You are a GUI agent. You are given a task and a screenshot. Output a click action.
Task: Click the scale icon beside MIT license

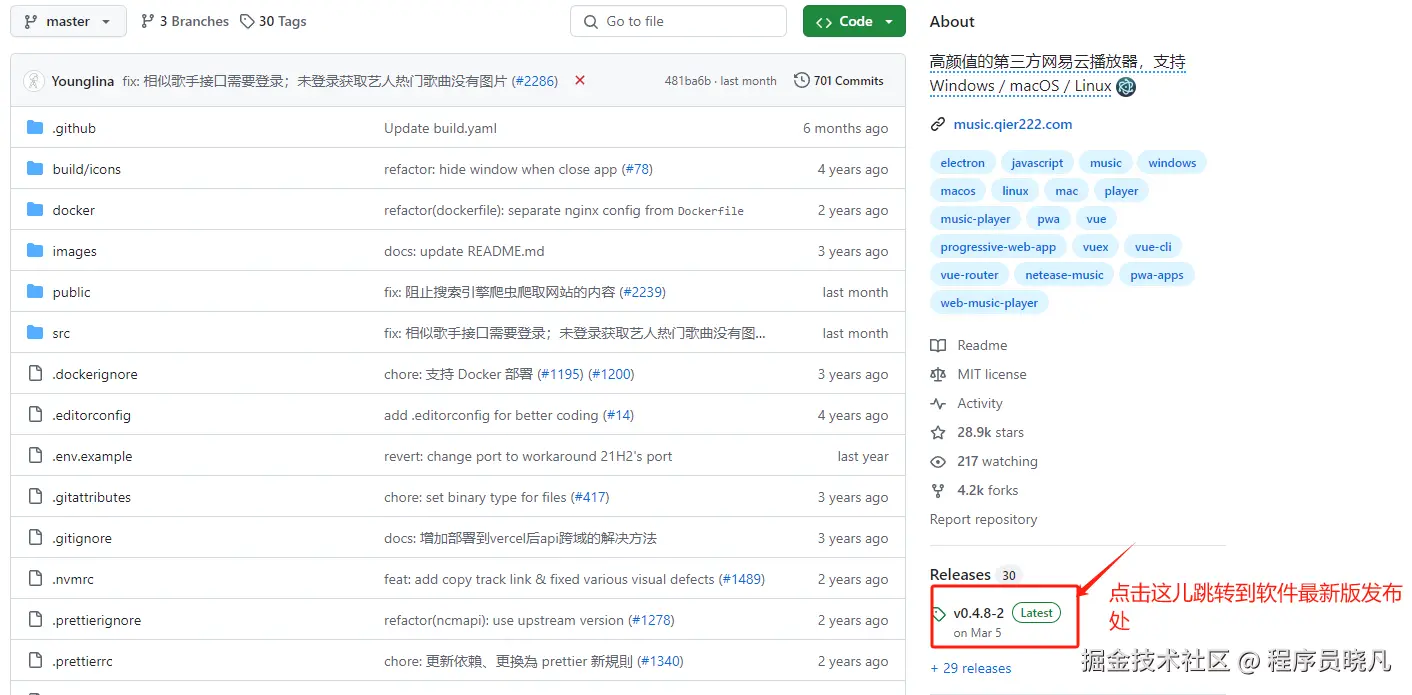coord(938,374)
